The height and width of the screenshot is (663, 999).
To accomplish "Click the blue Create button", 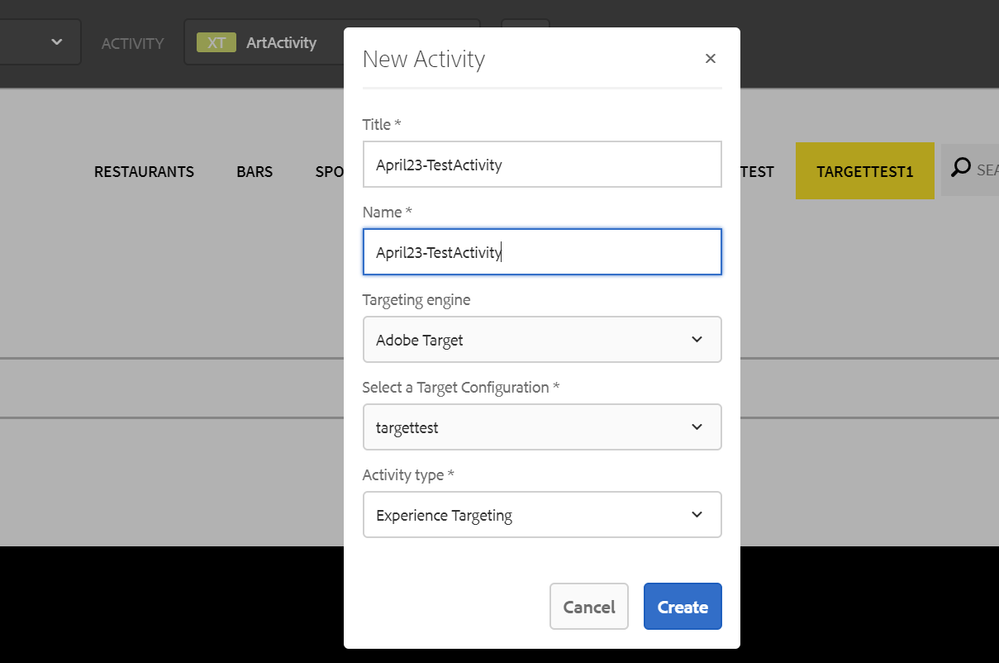I will (x=682, y=607).
